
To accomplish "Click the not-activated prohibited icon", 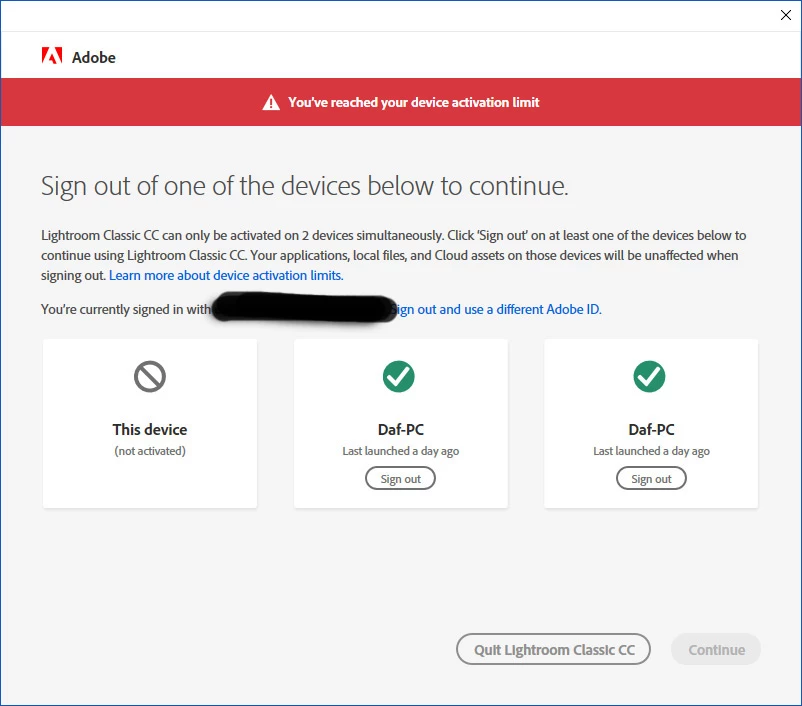I will [150, 377].
